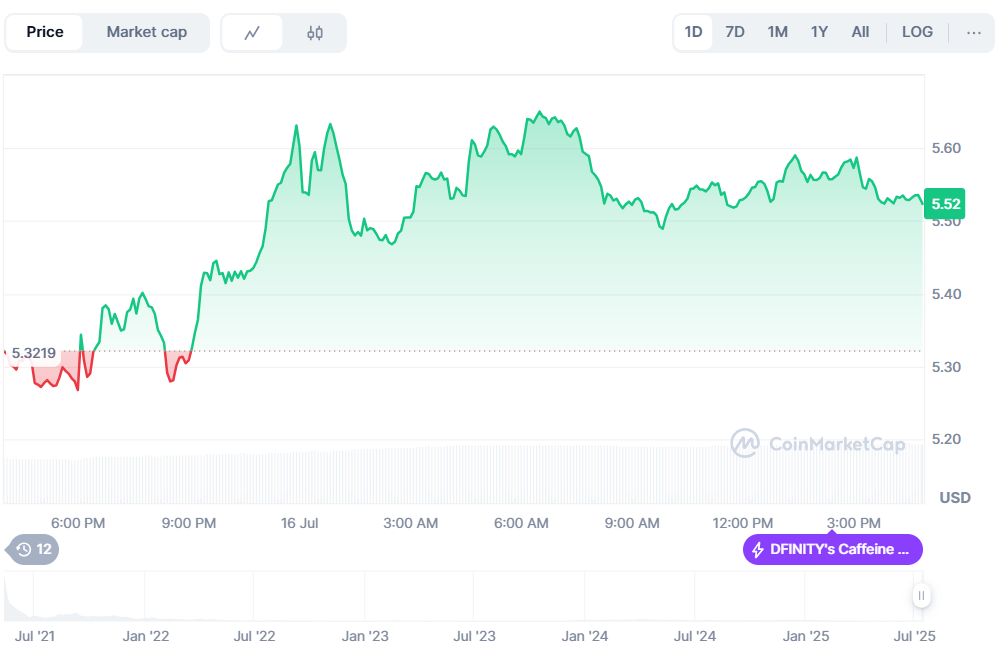
Task: Click the 5.3219 opening price label
Action: [x=34, y=353]
